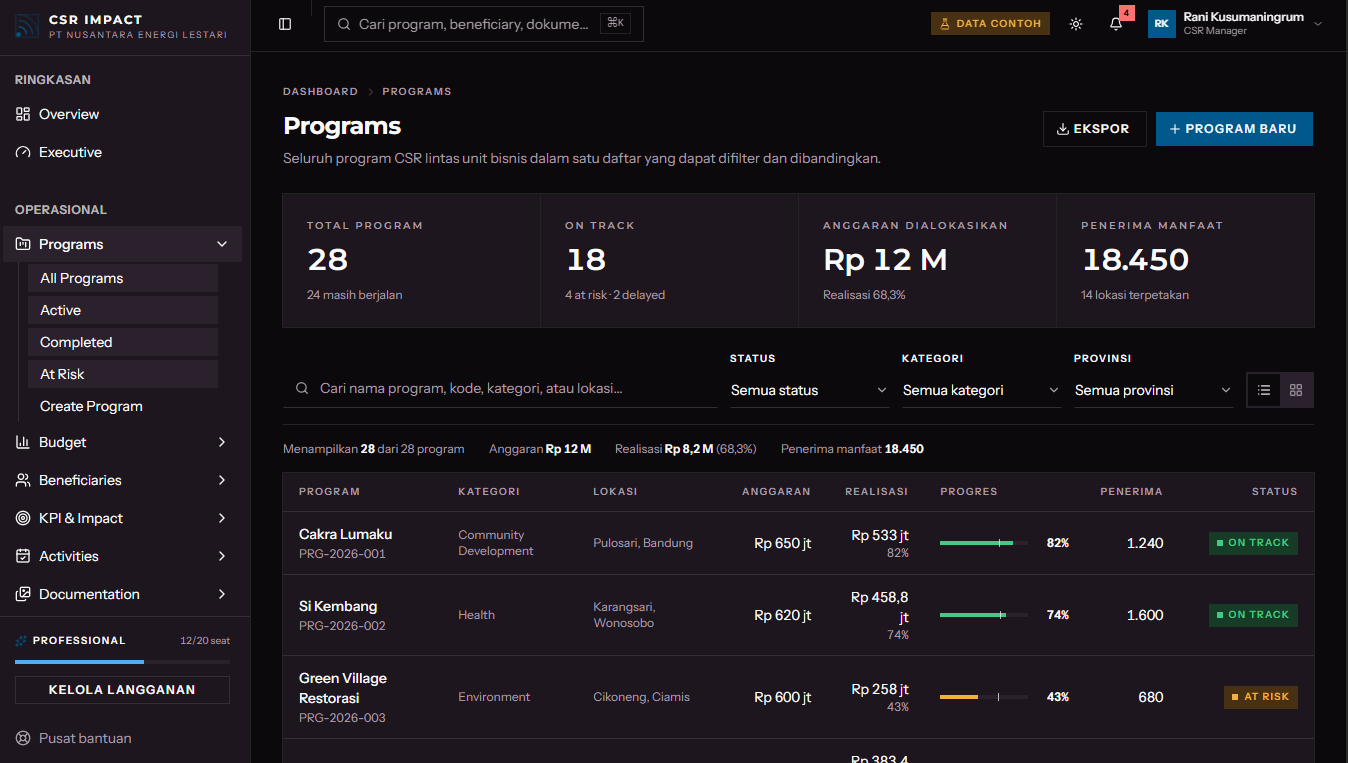
Task: Click Cakra Lumaku progress bar
Action: tap(984, 543)
